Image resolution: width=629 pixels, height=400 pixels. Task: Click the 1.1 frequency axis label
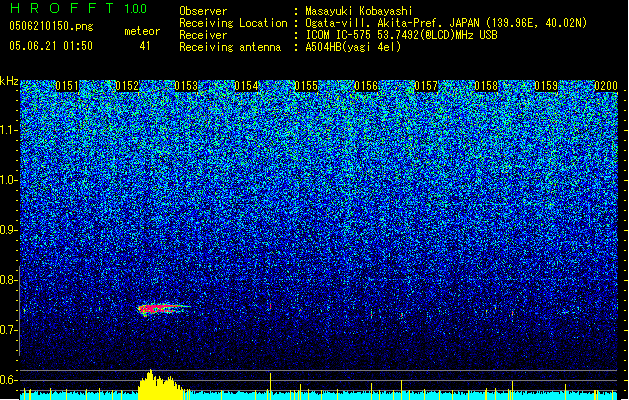click(x=9, y=130)
